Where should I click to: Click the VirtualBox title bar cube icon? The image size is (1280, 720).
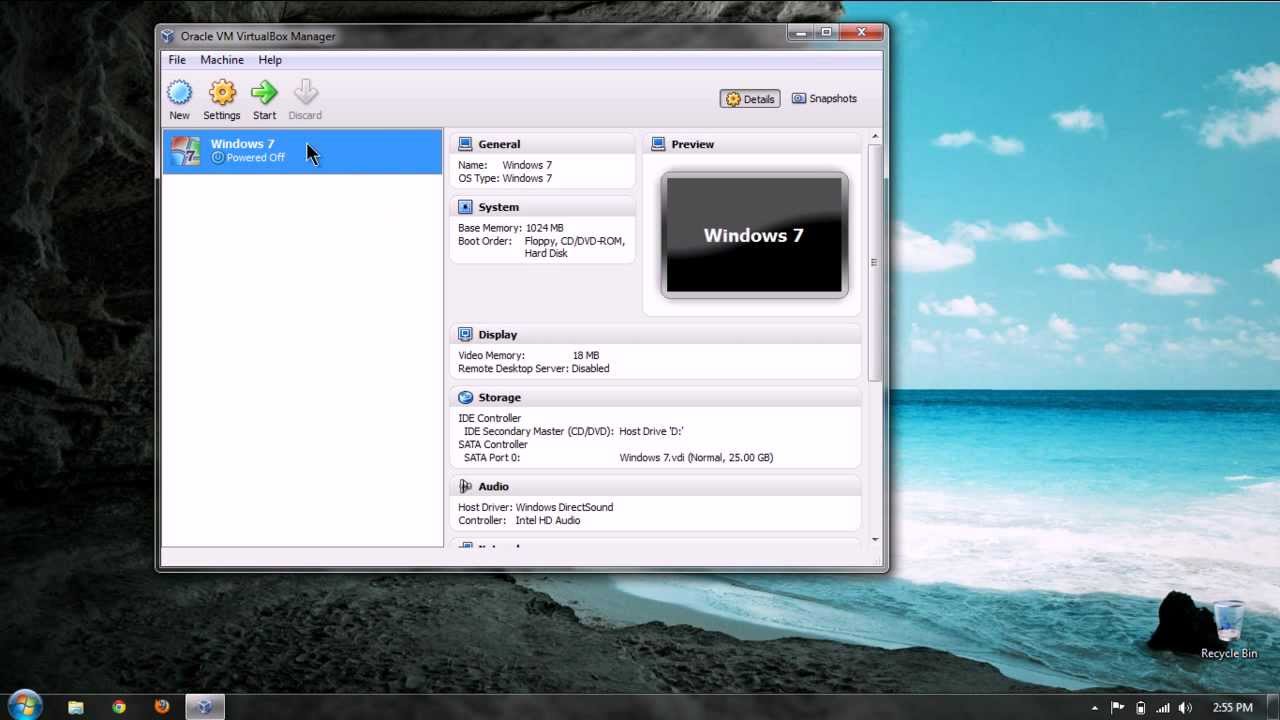(x=167, y=36)
